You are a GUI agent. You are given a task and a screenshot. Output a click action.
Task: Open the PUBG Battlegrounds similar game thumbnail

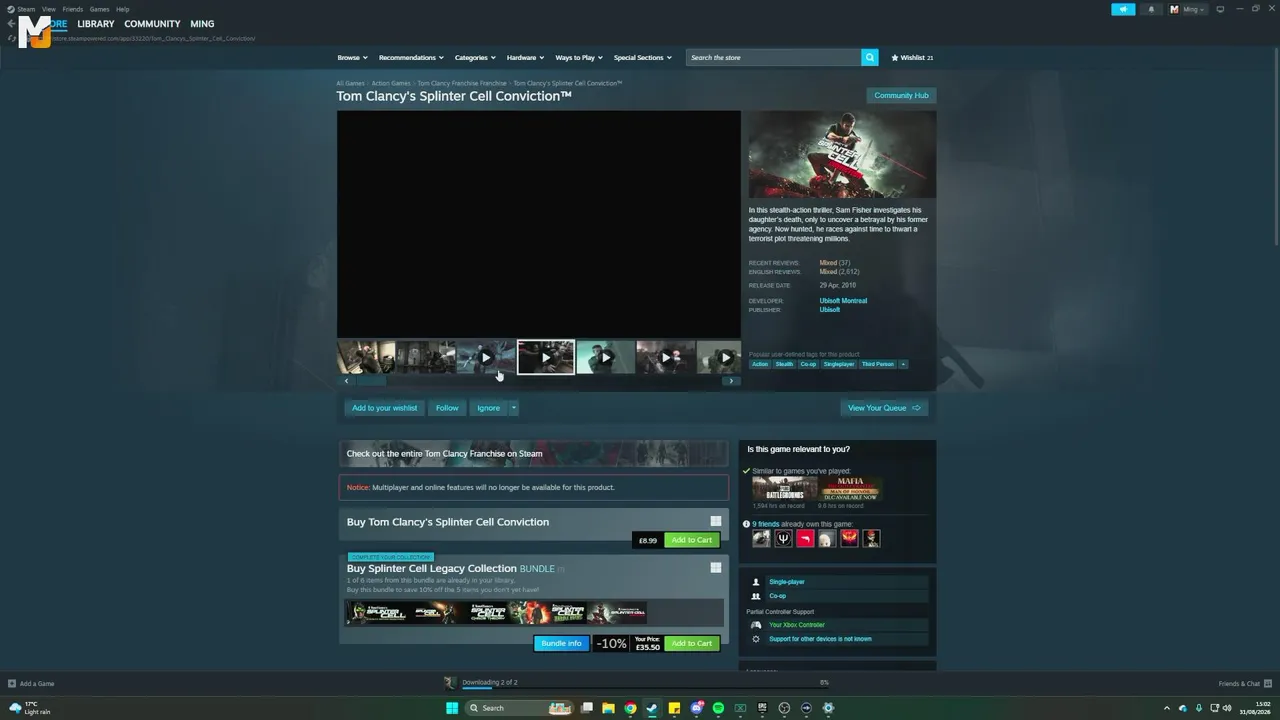point(784,489)
